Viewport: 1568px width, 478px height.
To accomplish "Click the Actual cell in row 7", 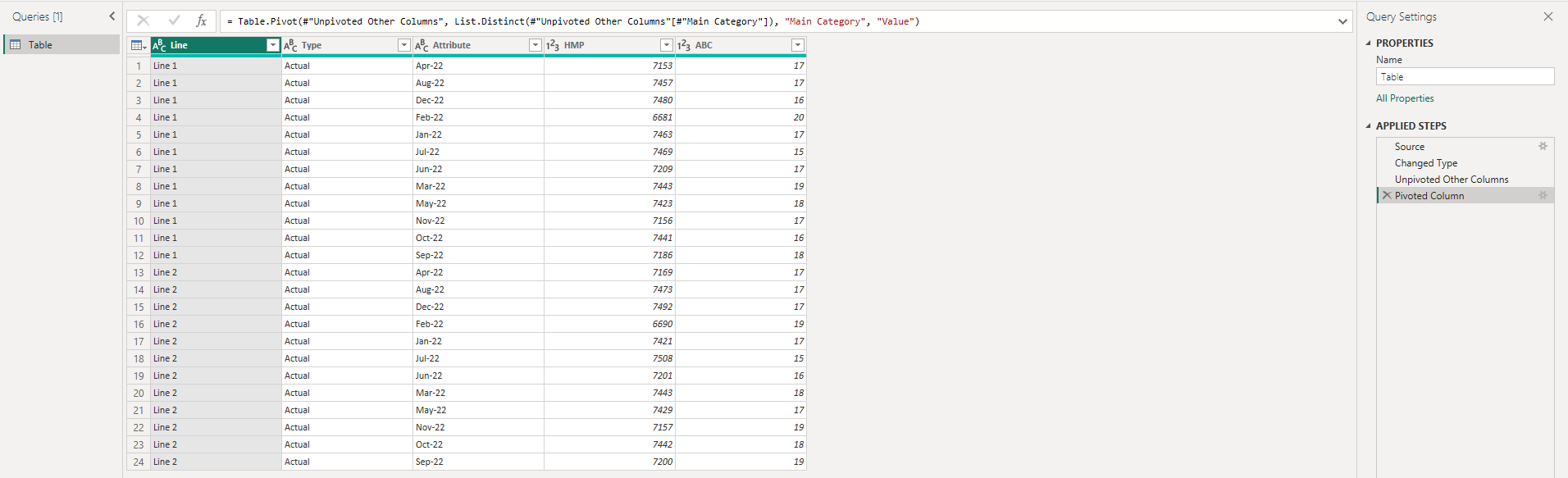I will 348,169.
